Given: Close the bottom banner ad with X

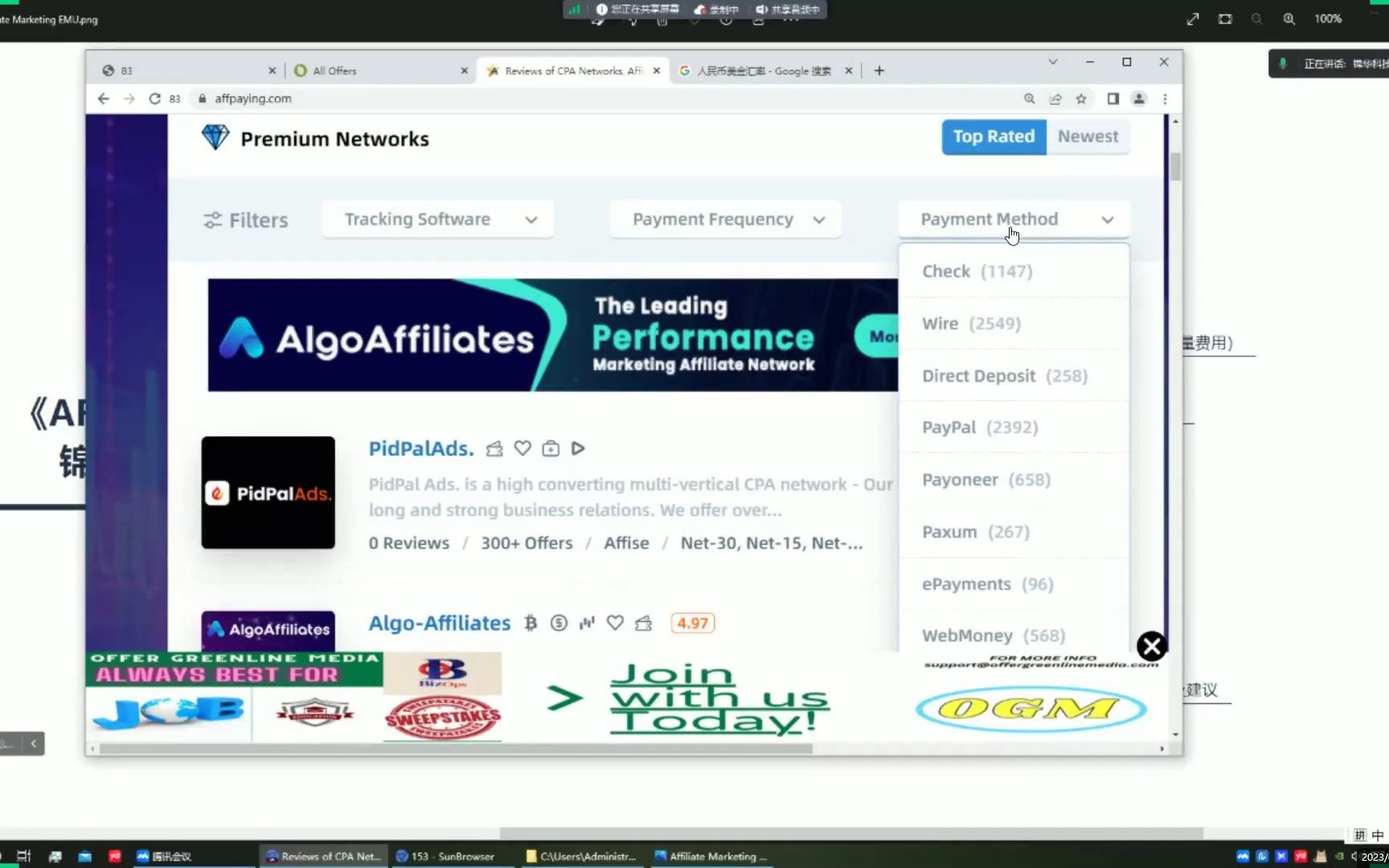Looking at the screenshot, I should [x=1151, y=646].
